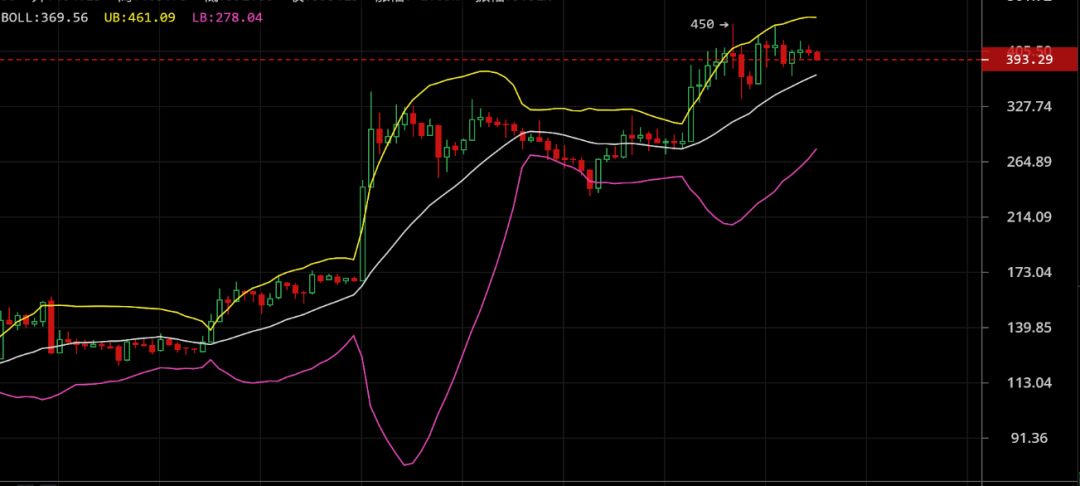Click the 450 high price annotation
This screenshot has height=486, width=1080.
pos(709,24)
